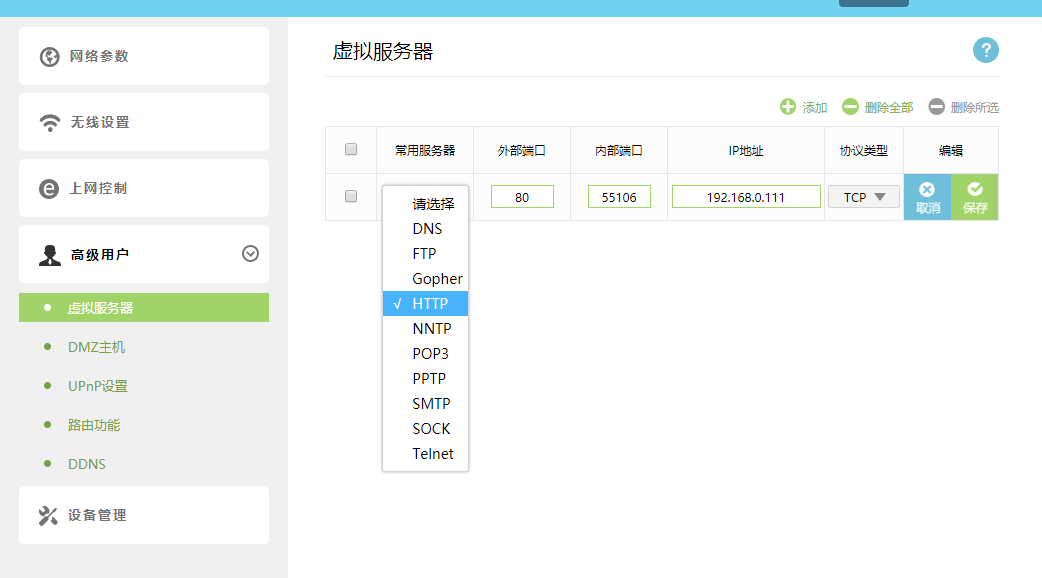Click the 高级用户 menu label
Viewport: 1042px width, 578px height.
[x=100, y=255]
